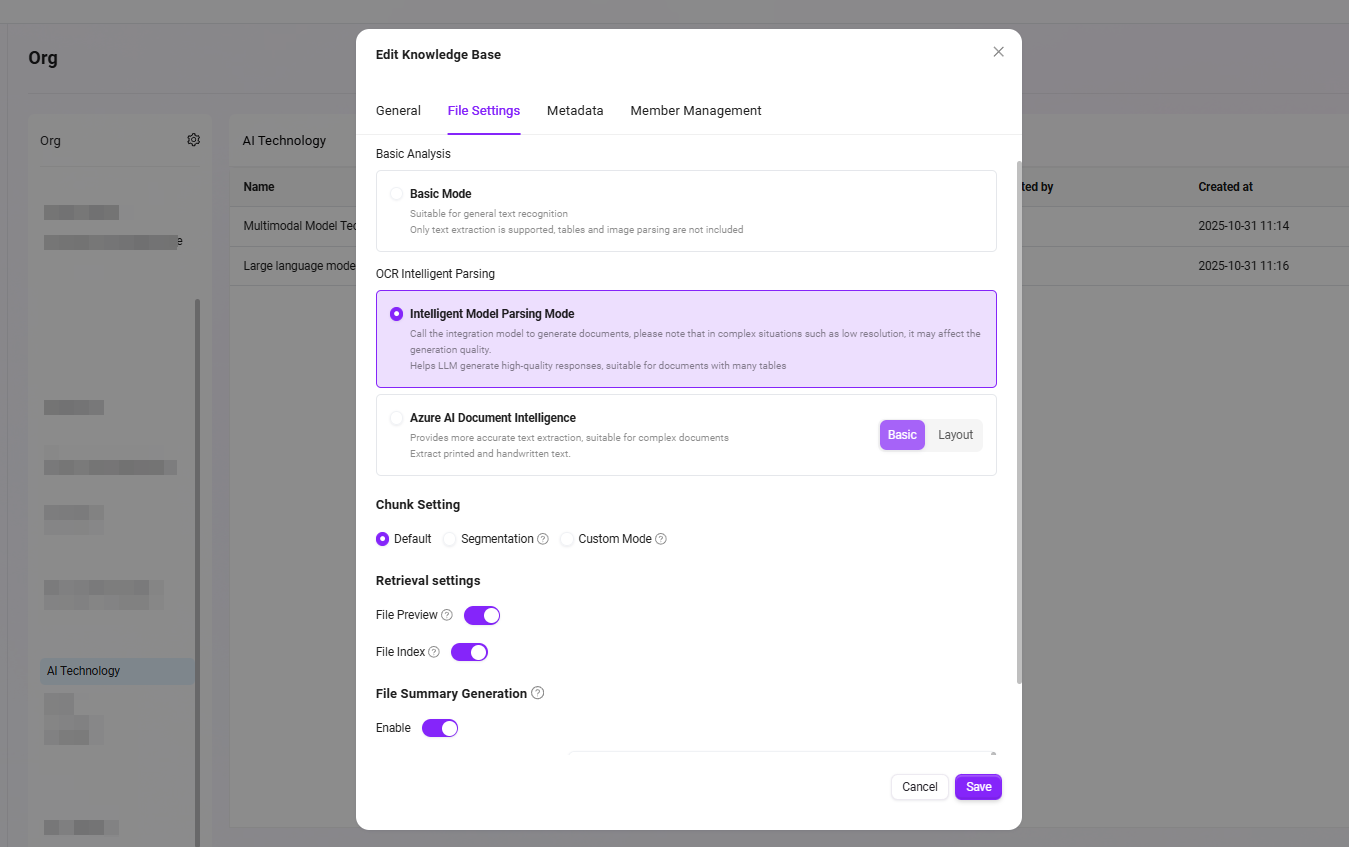This screenshot has width=1349, height=847.
Task: Turn off File Summary Enable switch
Action: 440,728
